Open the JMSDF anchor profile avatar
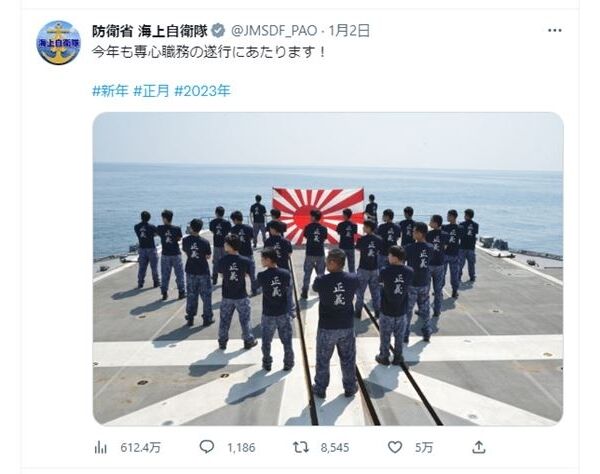Image resolution: width=600 pixels, height=474 pixels. tap(59, 42)
